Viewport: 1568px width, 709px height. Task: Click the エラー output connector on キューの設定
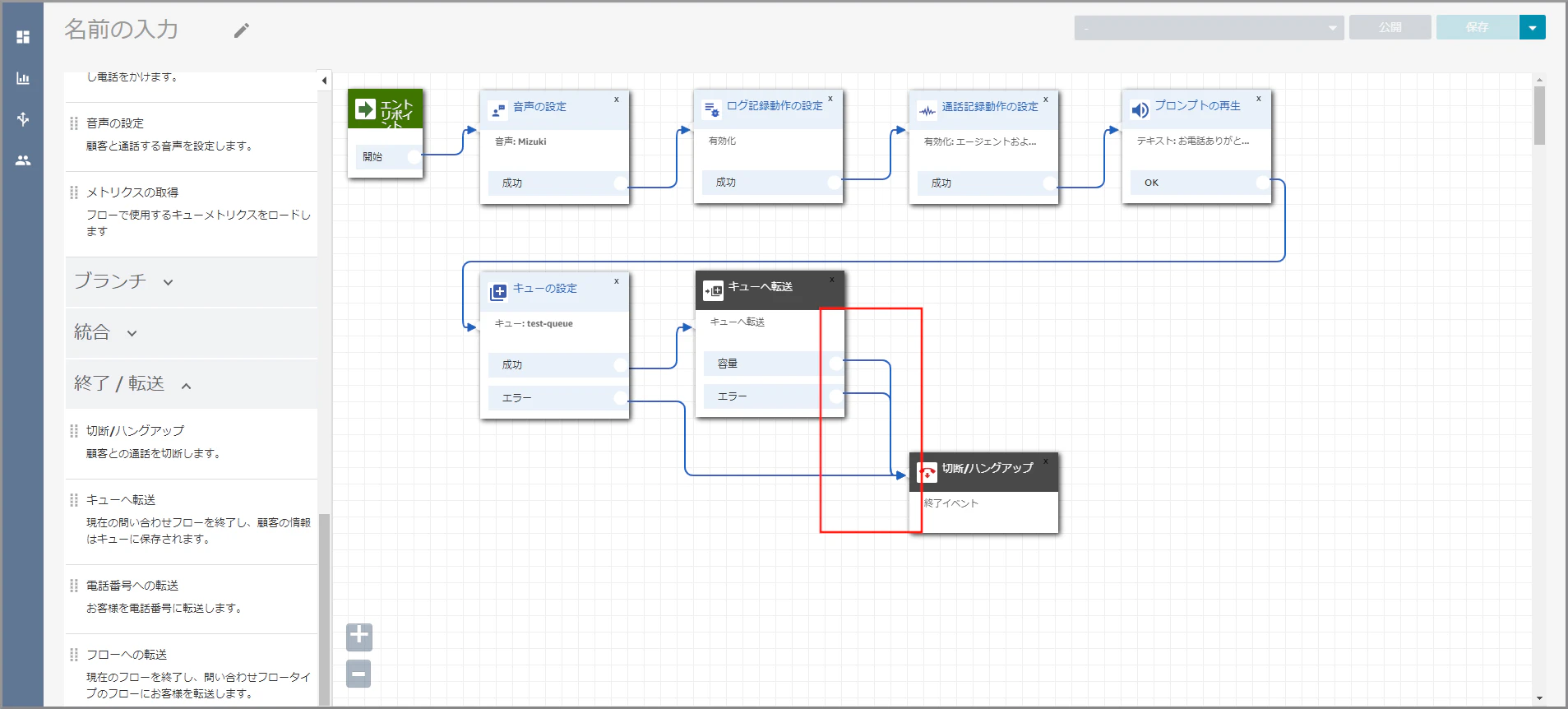(622, 398)
